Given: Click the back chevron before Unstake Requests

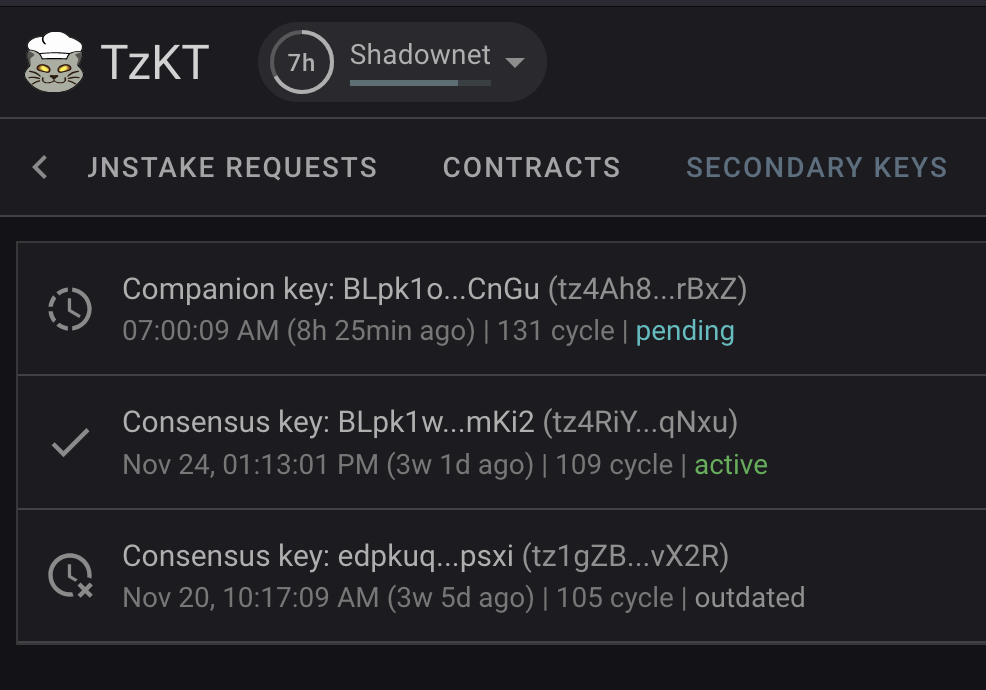Looking at the screenshot, I should pos(38,167).
